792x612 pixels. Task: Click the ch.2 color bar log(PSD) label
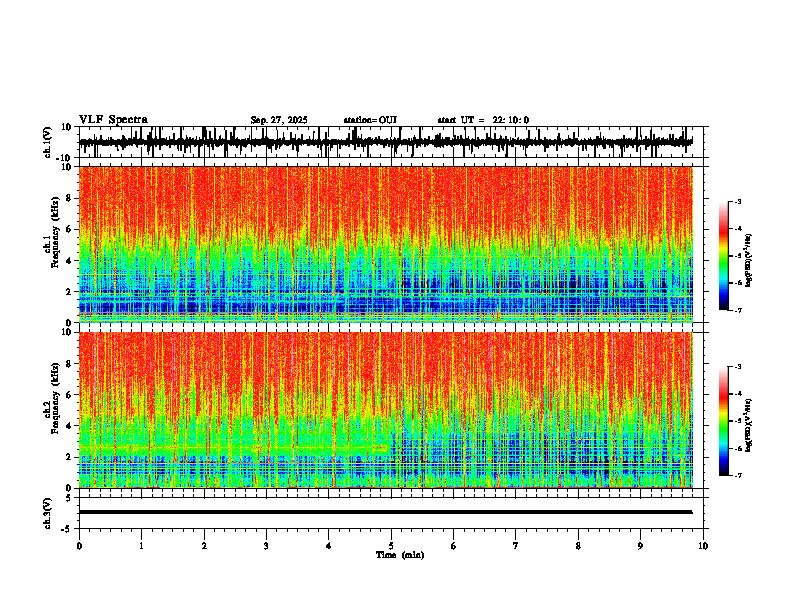click(749, 425)
